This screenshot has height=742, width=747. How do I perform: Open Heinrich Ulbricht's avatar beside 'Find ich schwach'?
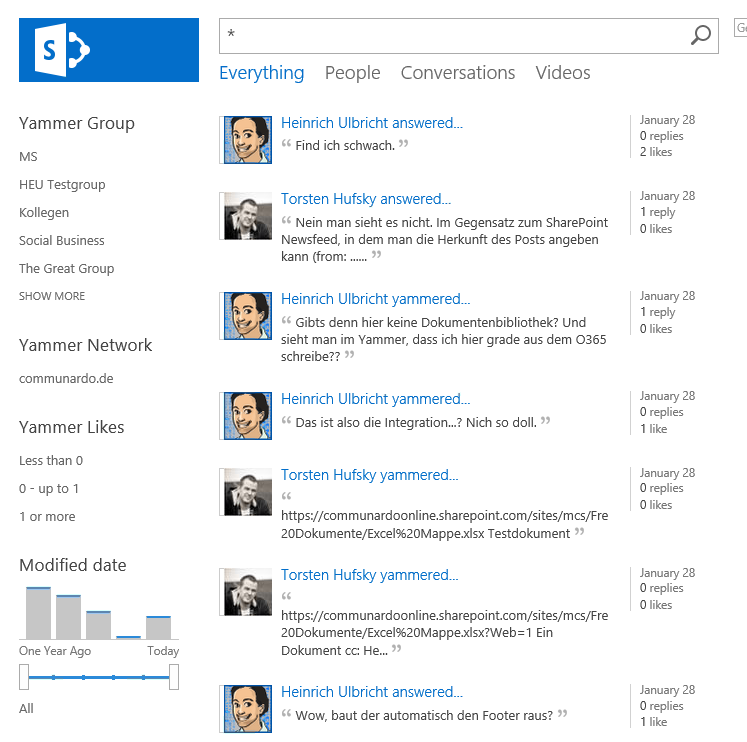pos(248,140)
